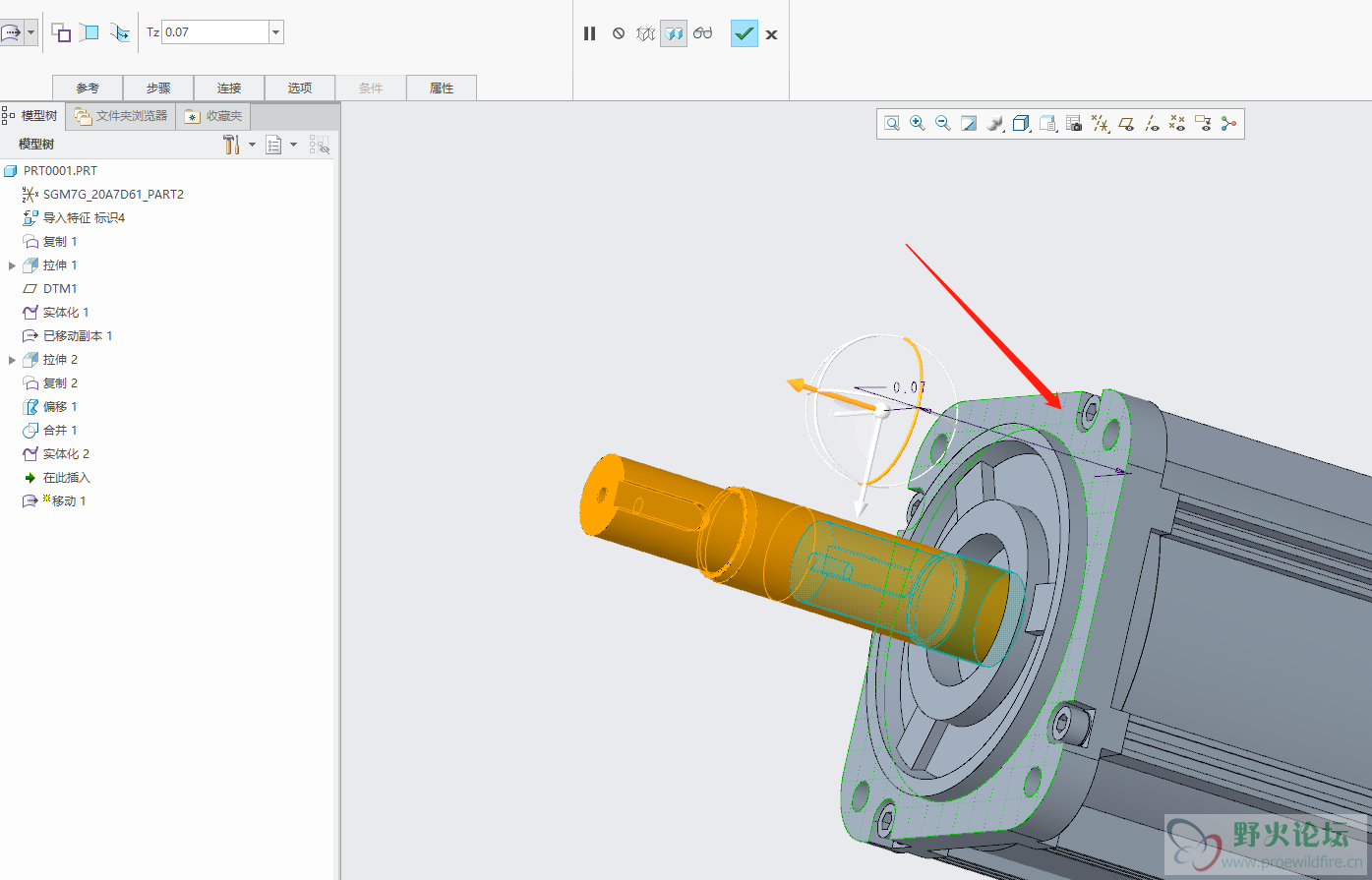Switch to the 文件夹浏览器 tab
Viewport: 1372px width, 880px height.
point(121,116)
